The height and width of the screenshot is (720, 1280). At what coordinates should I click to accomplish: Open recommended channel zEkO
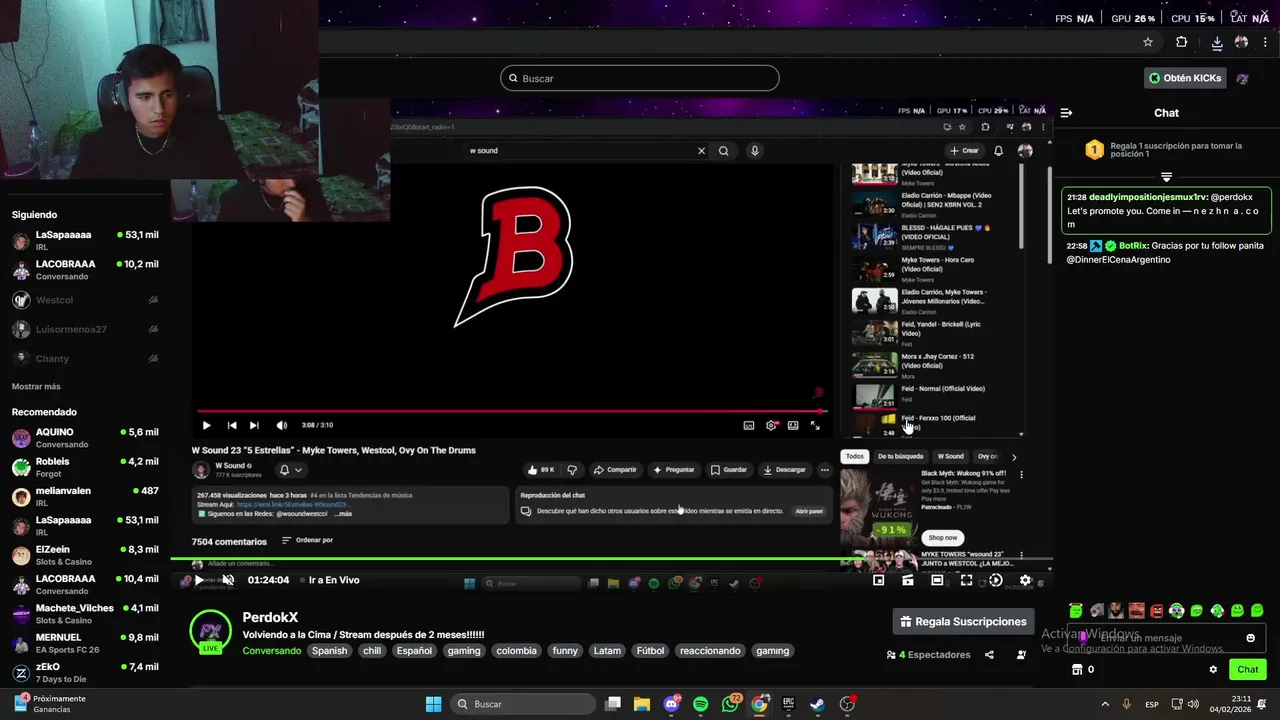[x=85, y=672]
